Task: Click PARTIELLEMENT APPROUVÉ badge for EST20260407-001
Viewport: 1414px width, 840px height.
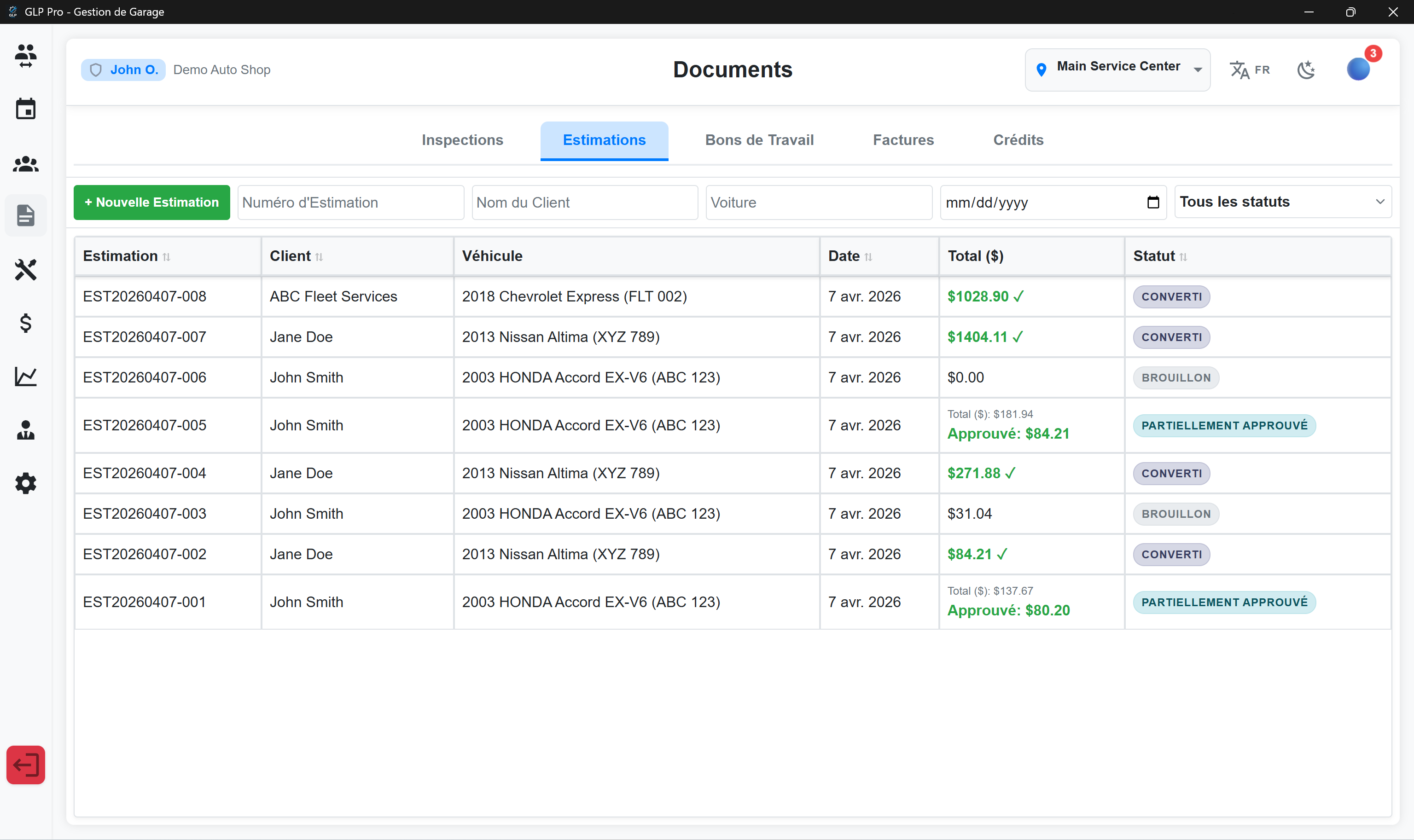Action: tap(1224, 602)
